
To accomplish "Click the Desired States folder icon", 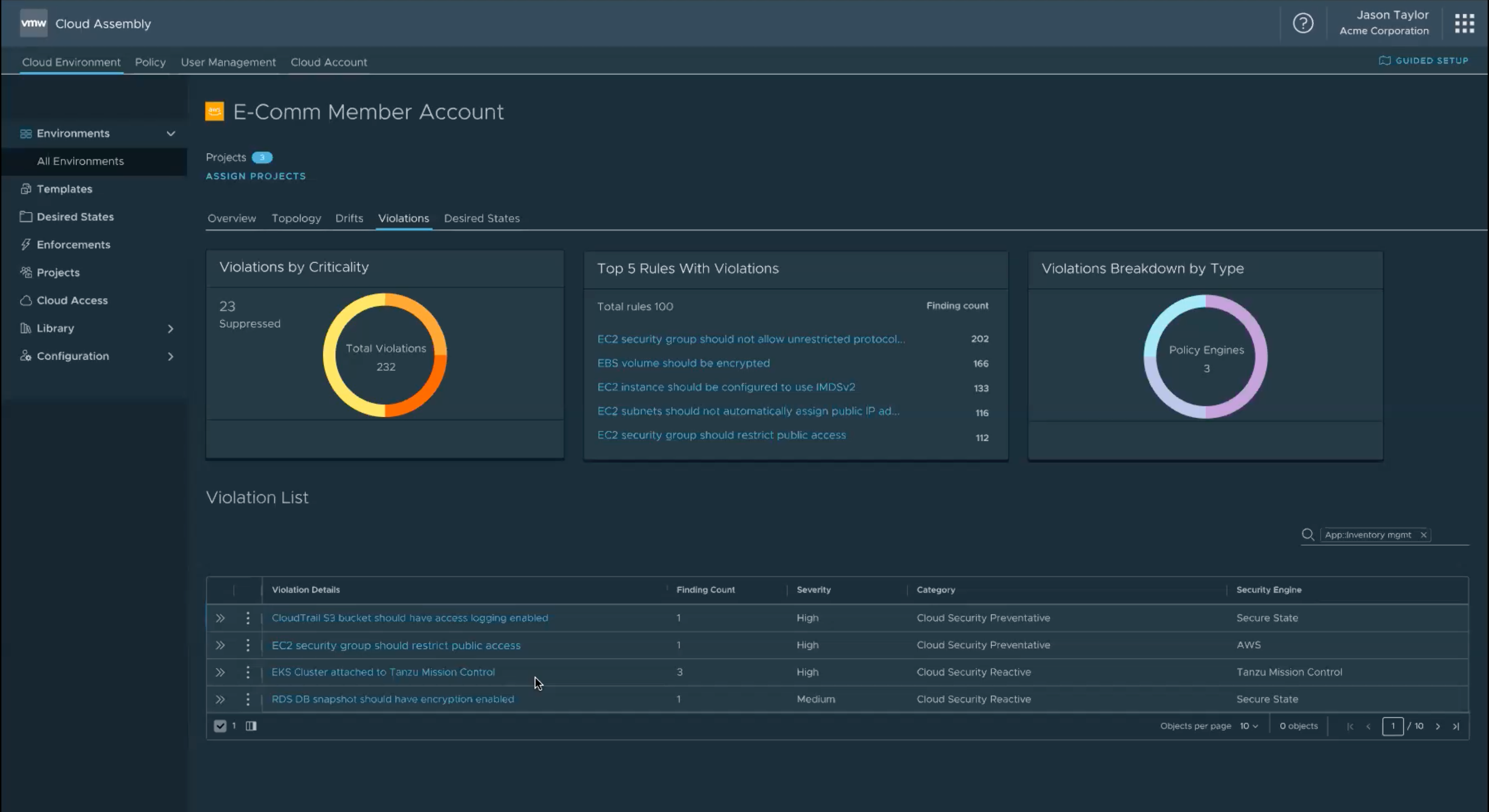I will click(x=25, y=217).
